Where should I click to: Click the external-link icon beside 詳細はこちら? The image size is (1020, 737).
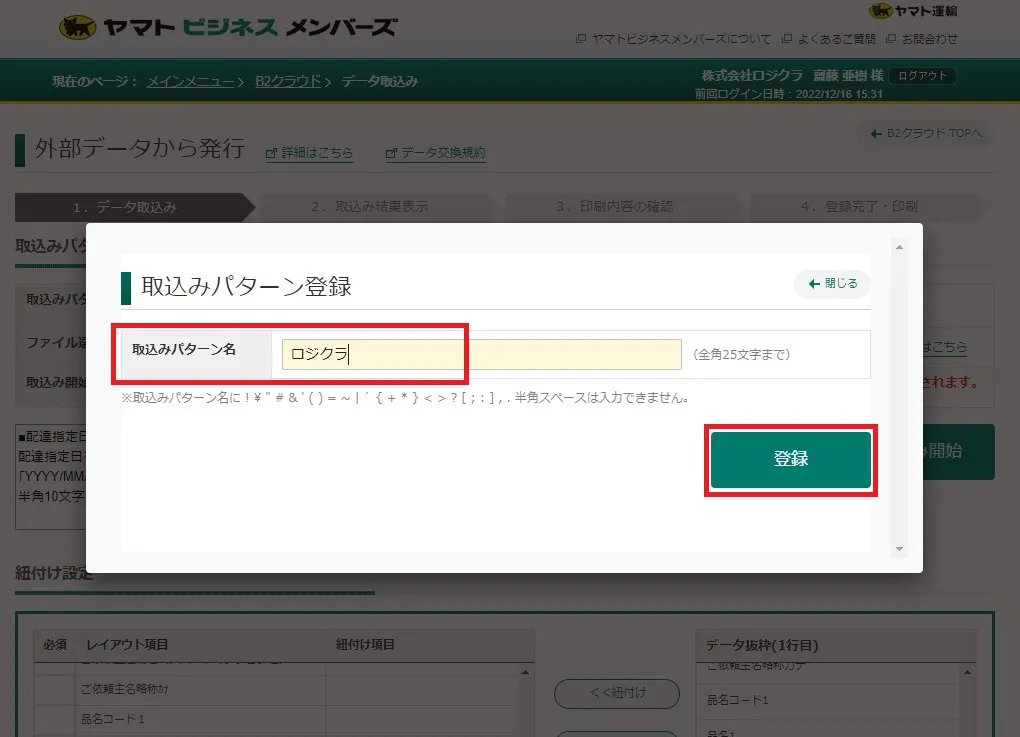(x=271, y=154)
